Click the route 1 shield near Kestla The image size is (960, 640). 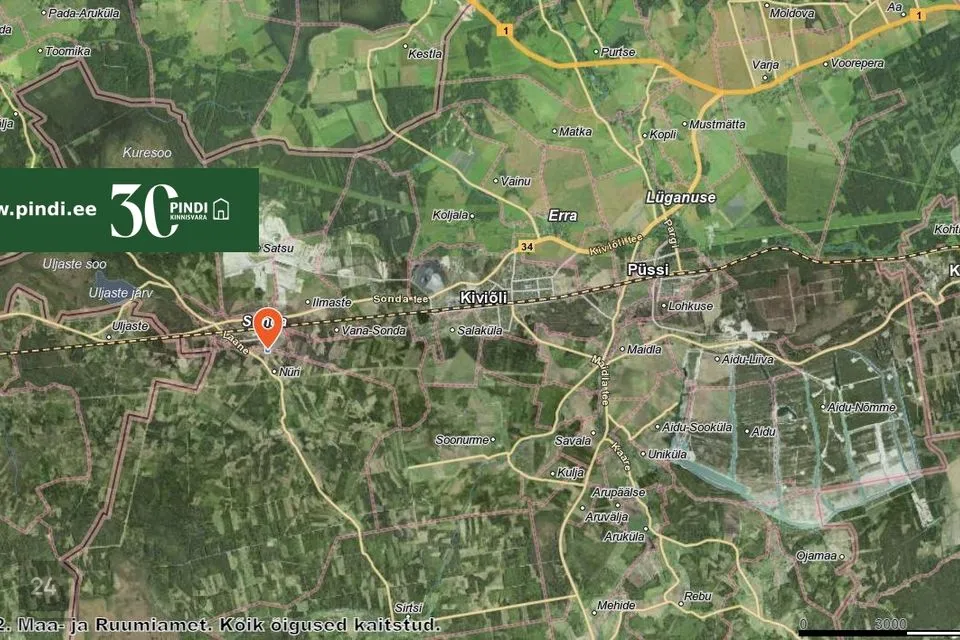(505, 30)
